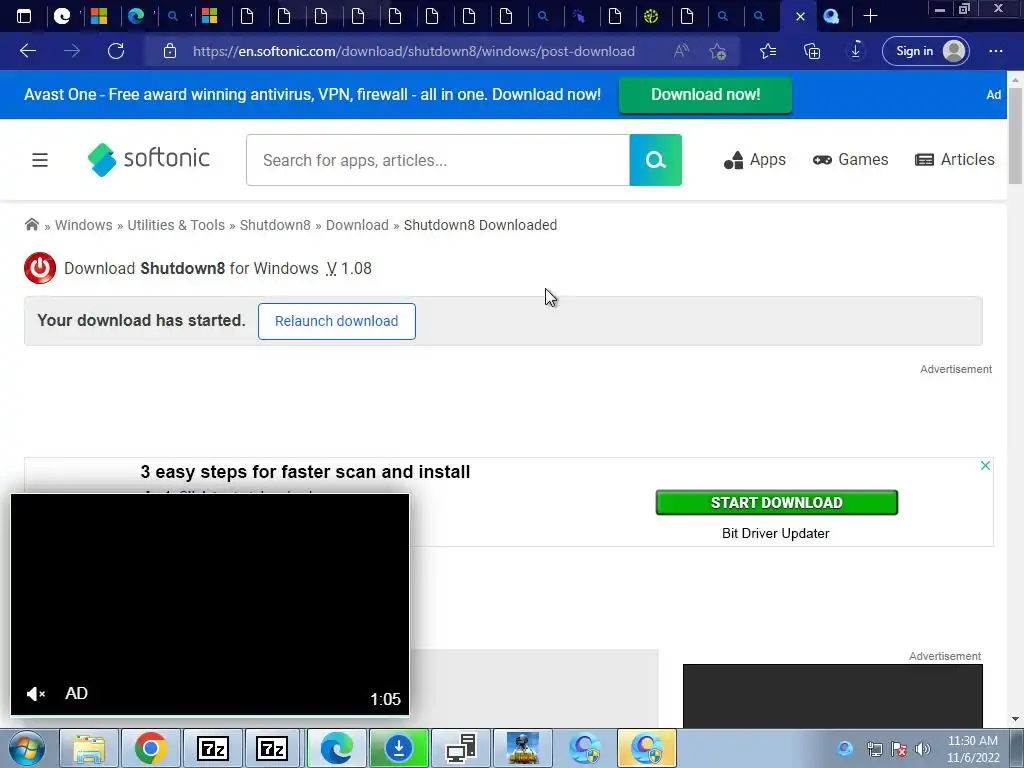Click the Softonic logo
This screenshot has width=1024, height=768.
click(x=149, y=159)
